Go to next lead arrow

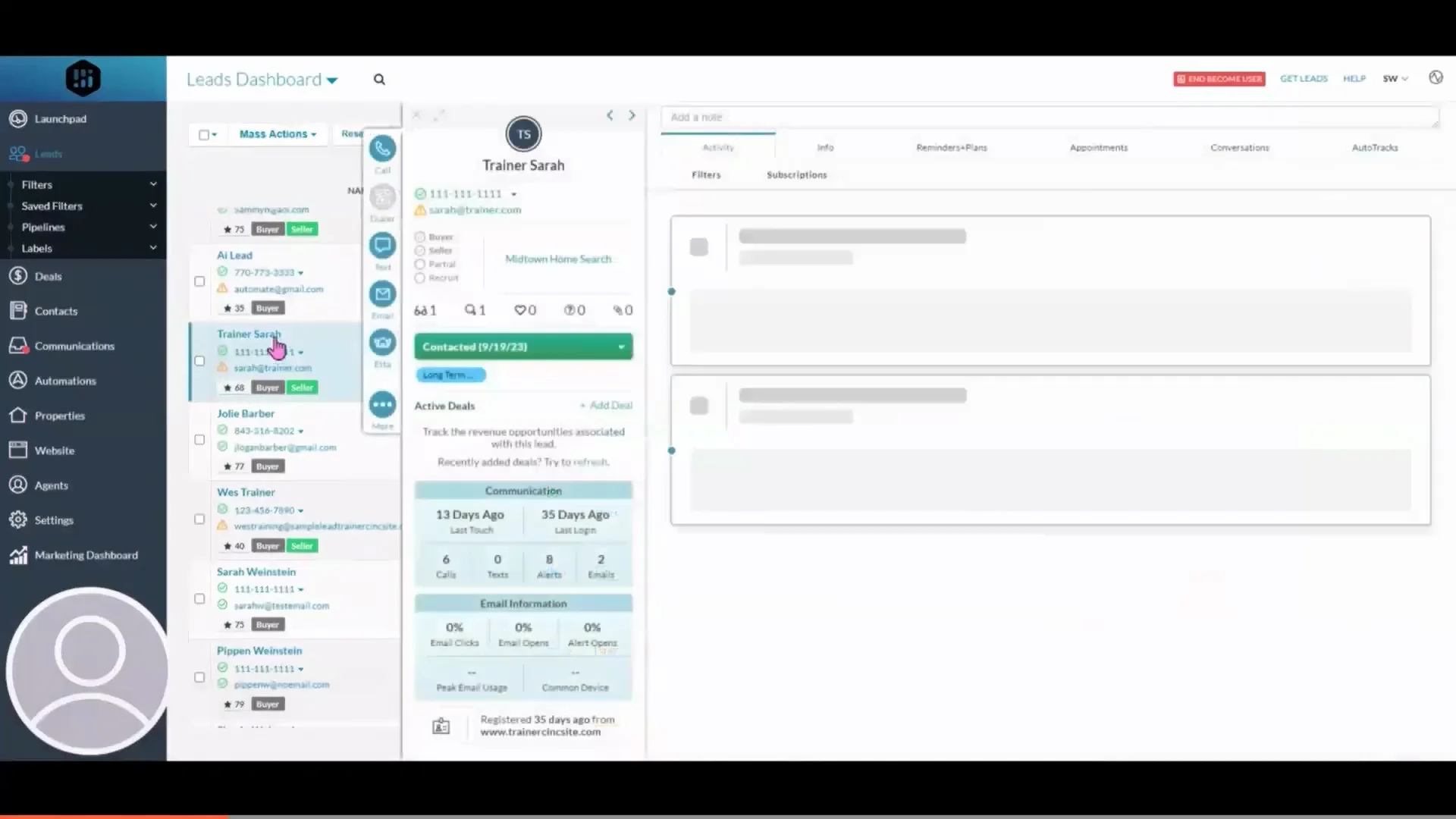(632, 115)
